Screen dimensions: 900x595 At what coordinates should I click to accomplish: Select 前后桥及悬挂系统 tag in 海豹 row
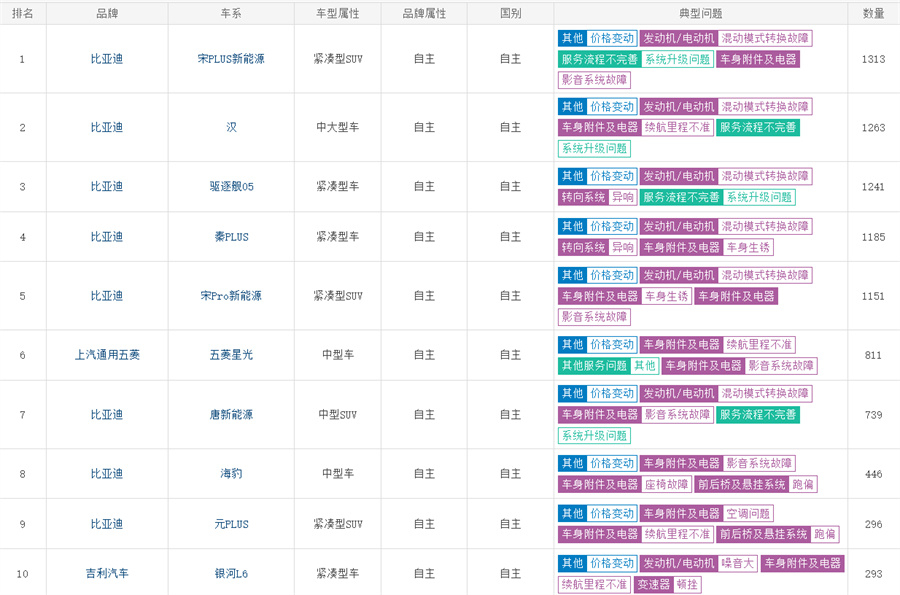click(x=742, y=484)
